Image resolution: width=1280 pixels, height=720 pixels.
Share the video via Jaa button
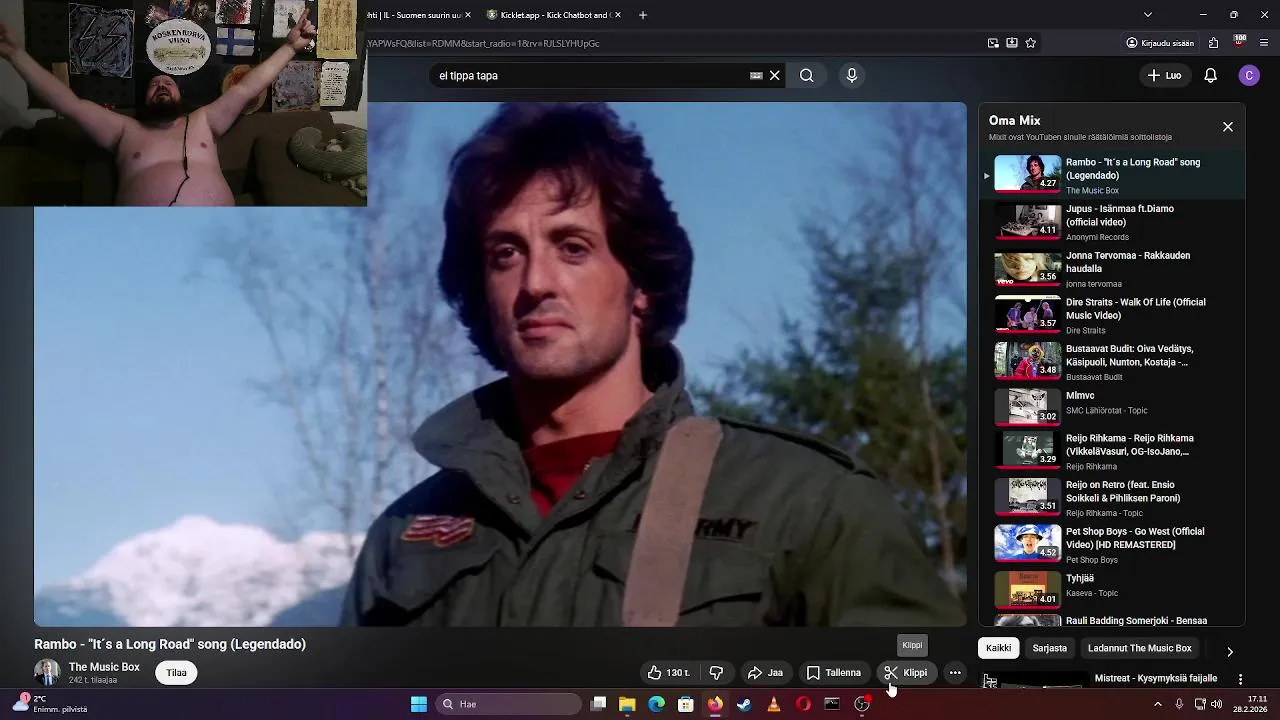765,673
